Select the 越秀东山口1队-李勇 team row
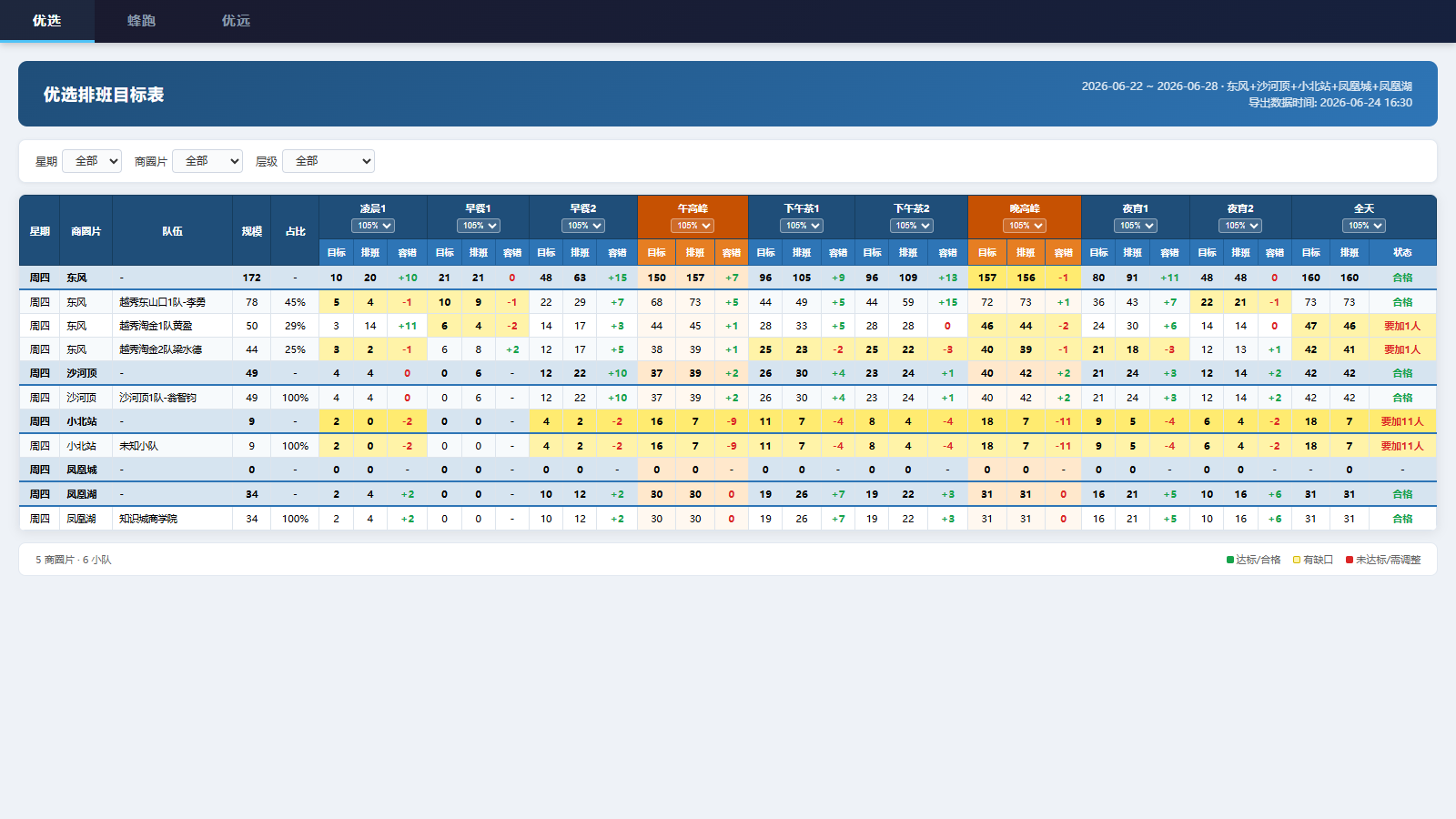The image size is (1456, 819). [728, 302]
